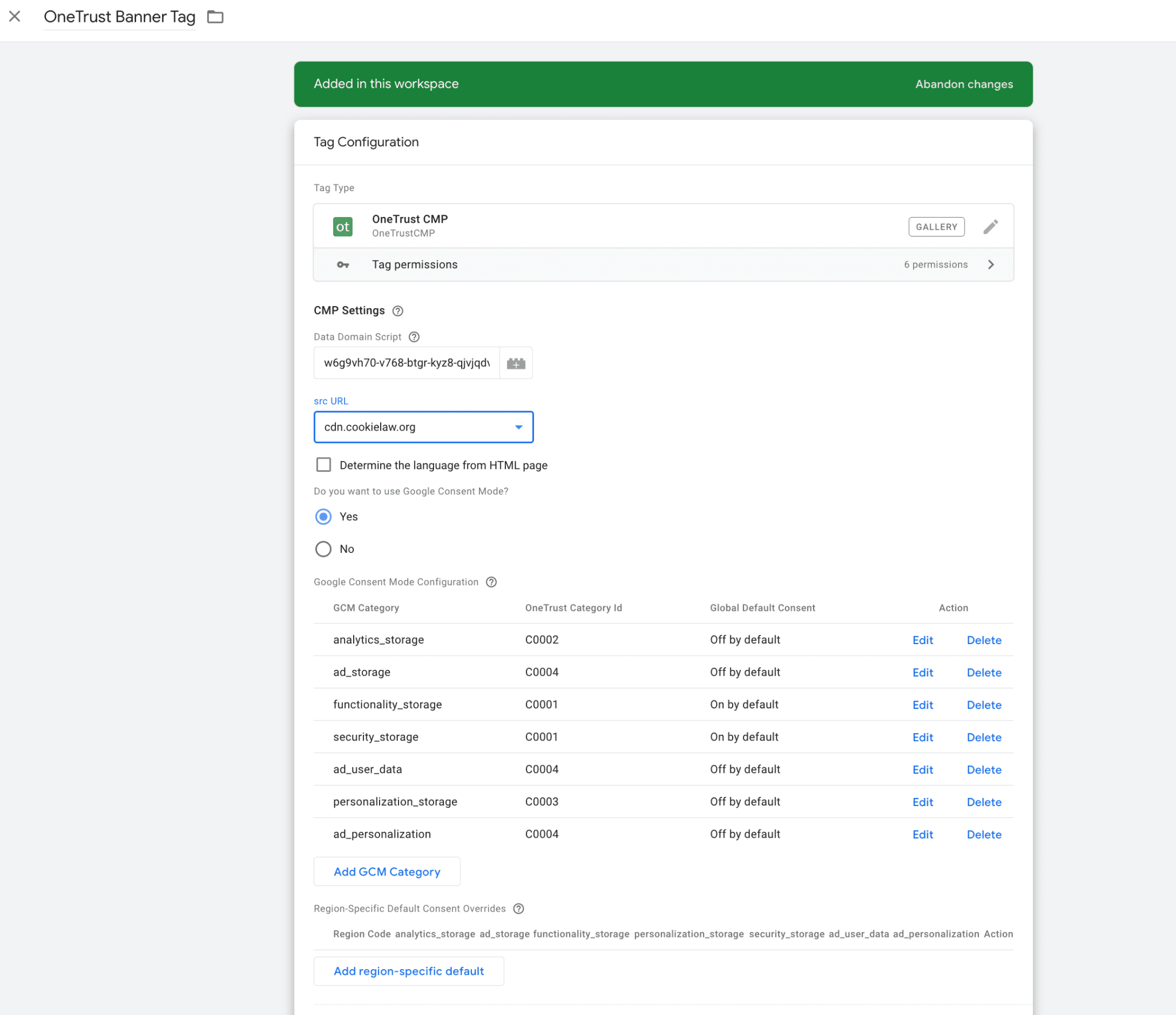Open Data Domain Script help tooltip
1176x1015 pixels.
415,337
